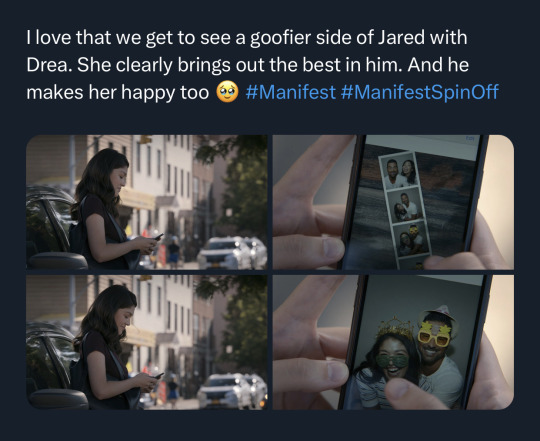Image resolution: width=540 pixels, height=441 pixels.
Task: Click the words "makes her happy too"
Action: (118, 92)
